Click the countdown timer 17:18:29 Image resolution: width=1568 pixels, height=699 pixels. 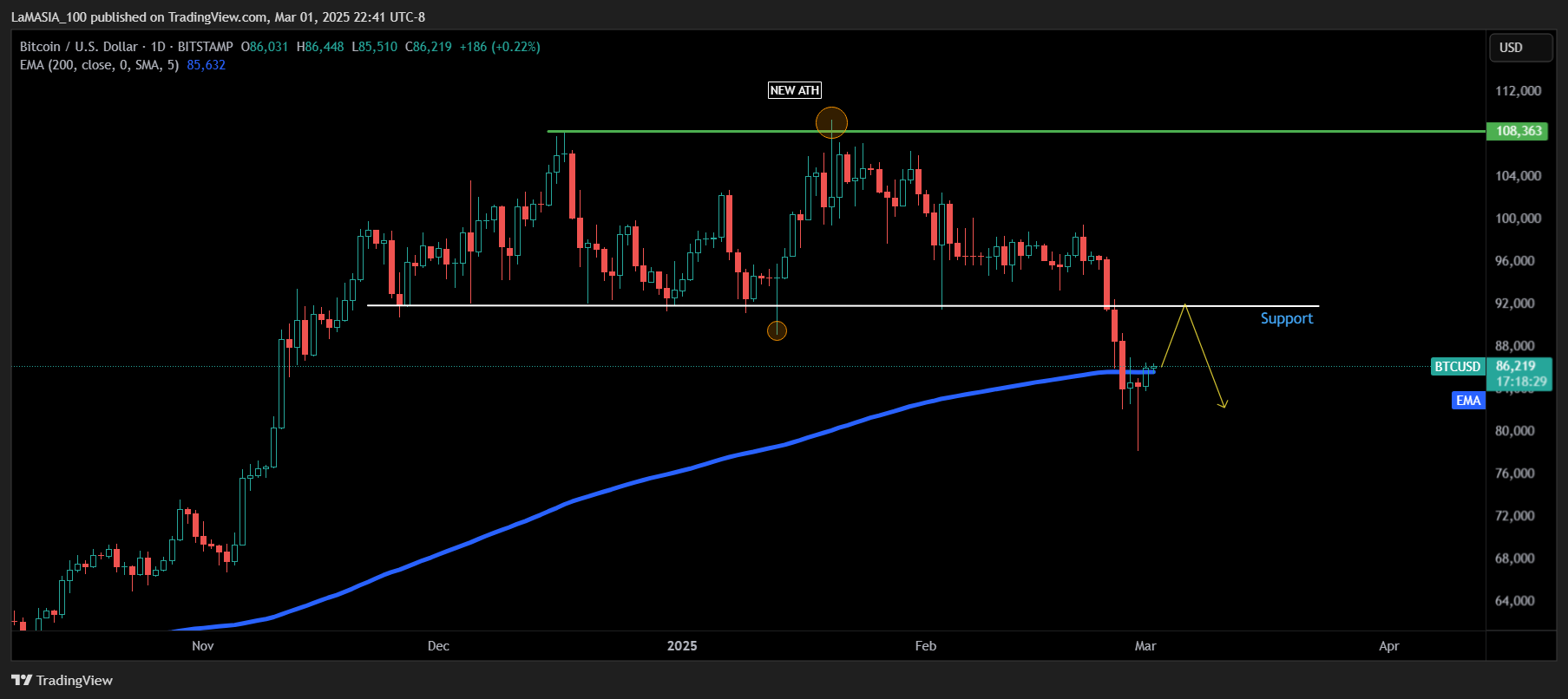[x=1521, y=382]
